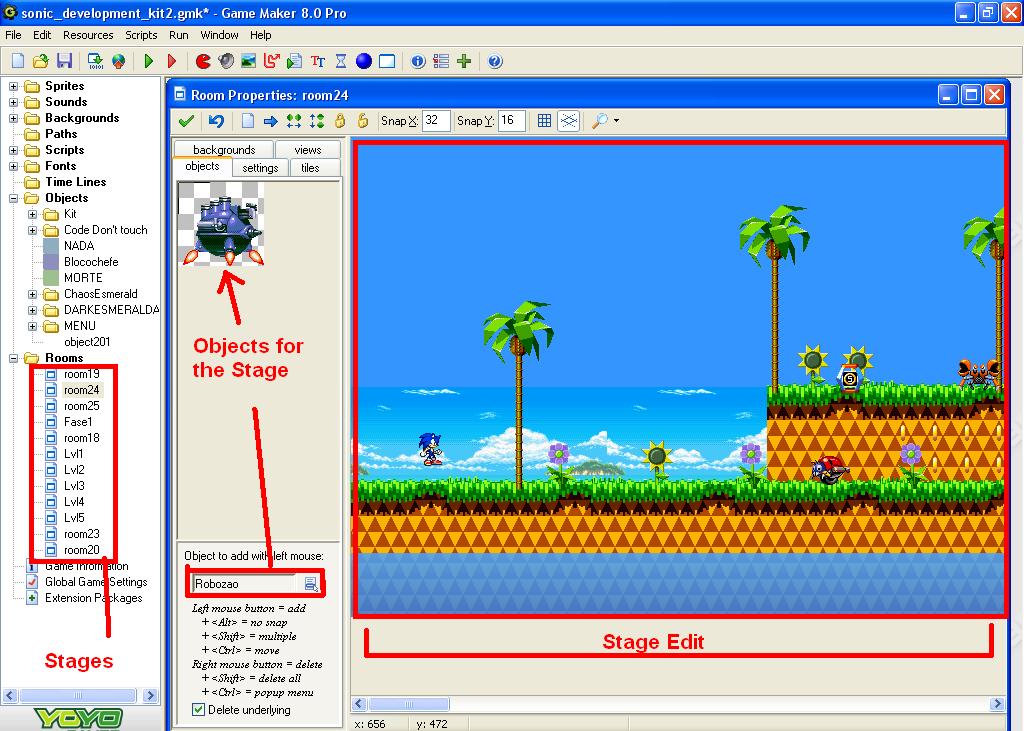
Task: Open the Run menu
Action: [178, 35]
